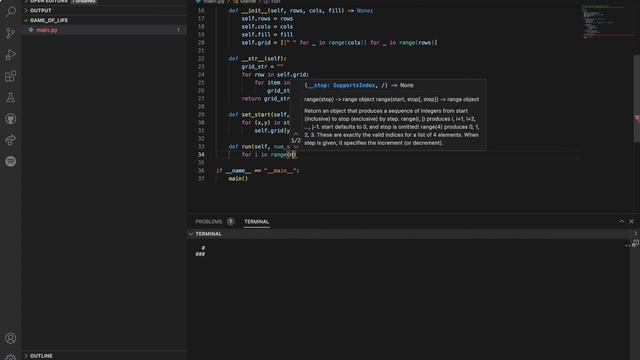This screenshot has width=640, height=360.
Task: Place cursor on 'self.cols = cols' line
Action: 267,27
